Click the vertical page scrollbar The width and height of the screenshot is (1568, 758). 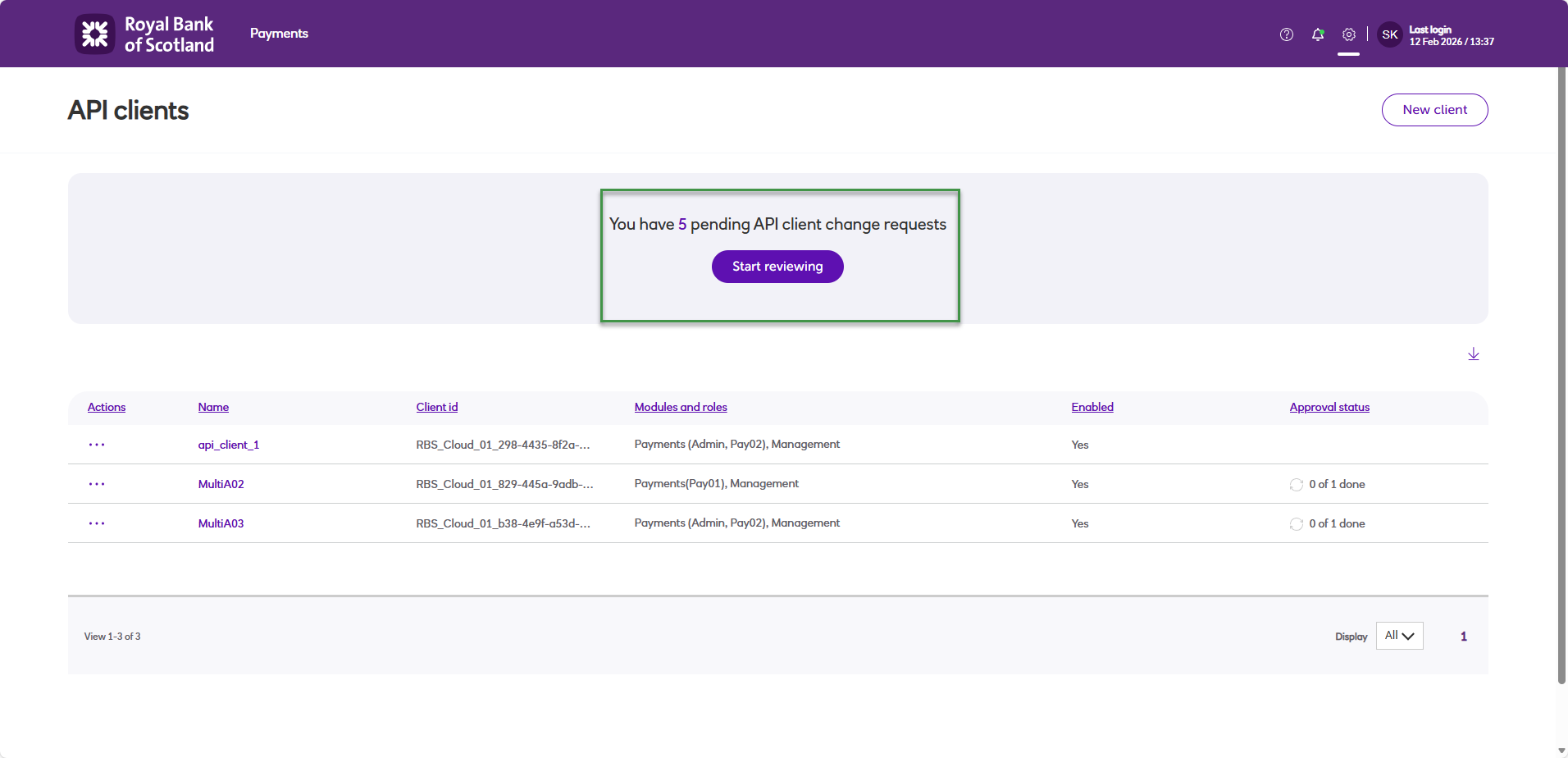tap(1561, 376)
